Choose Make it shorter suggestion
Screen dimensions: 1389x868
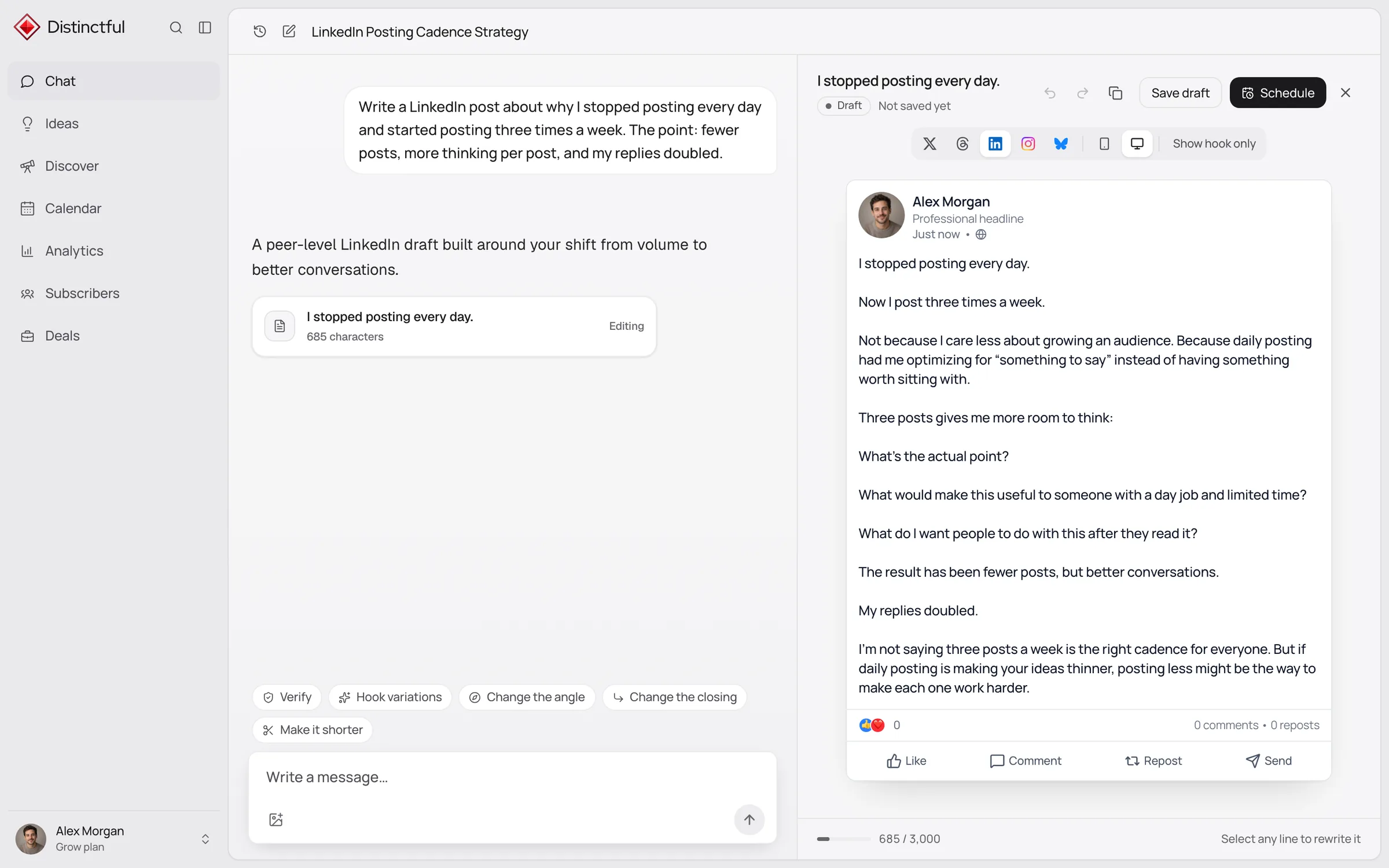point(313,730)
